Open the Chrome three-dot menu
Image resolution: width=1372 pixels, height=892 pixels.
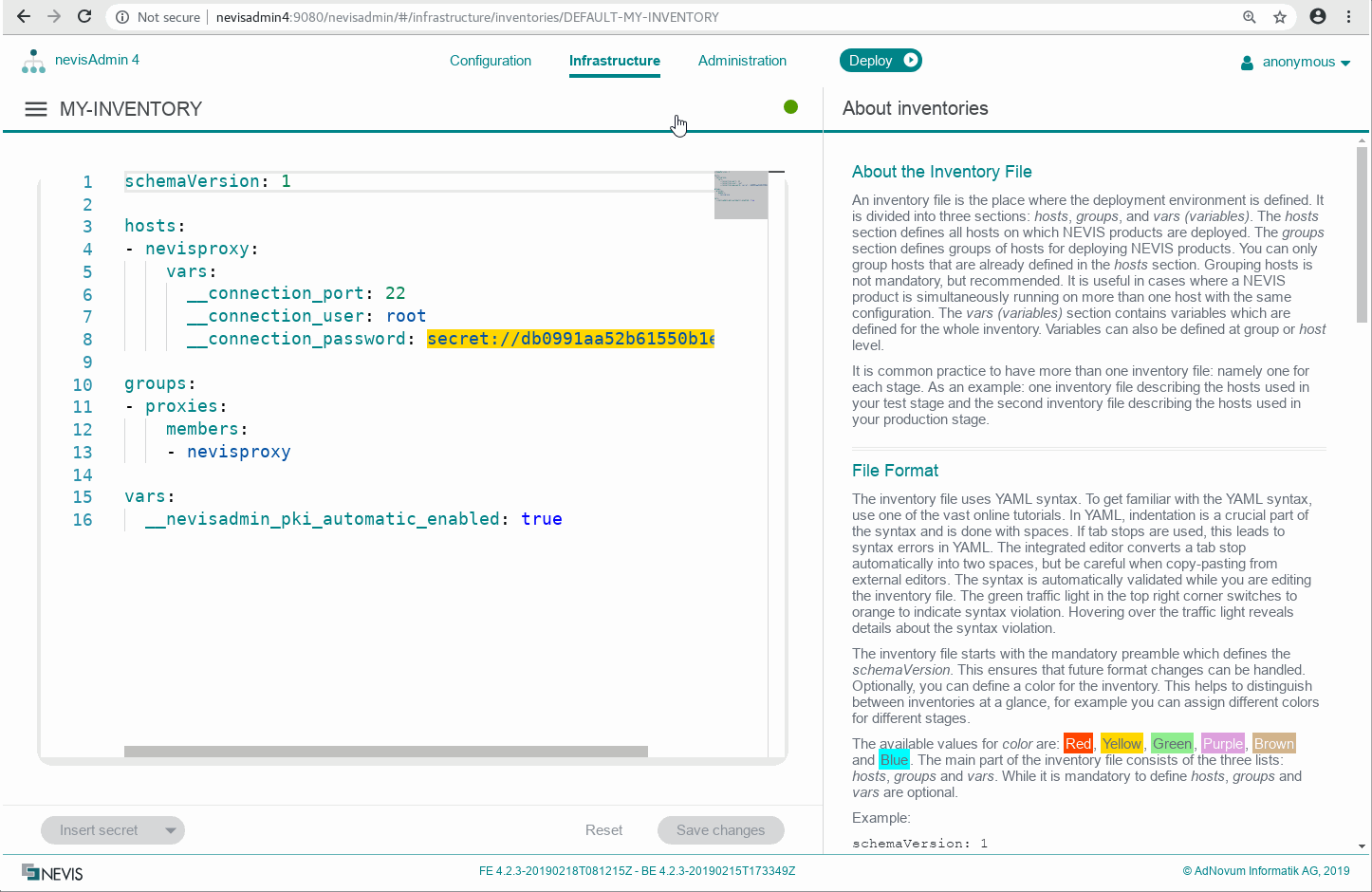[1348, 17]
